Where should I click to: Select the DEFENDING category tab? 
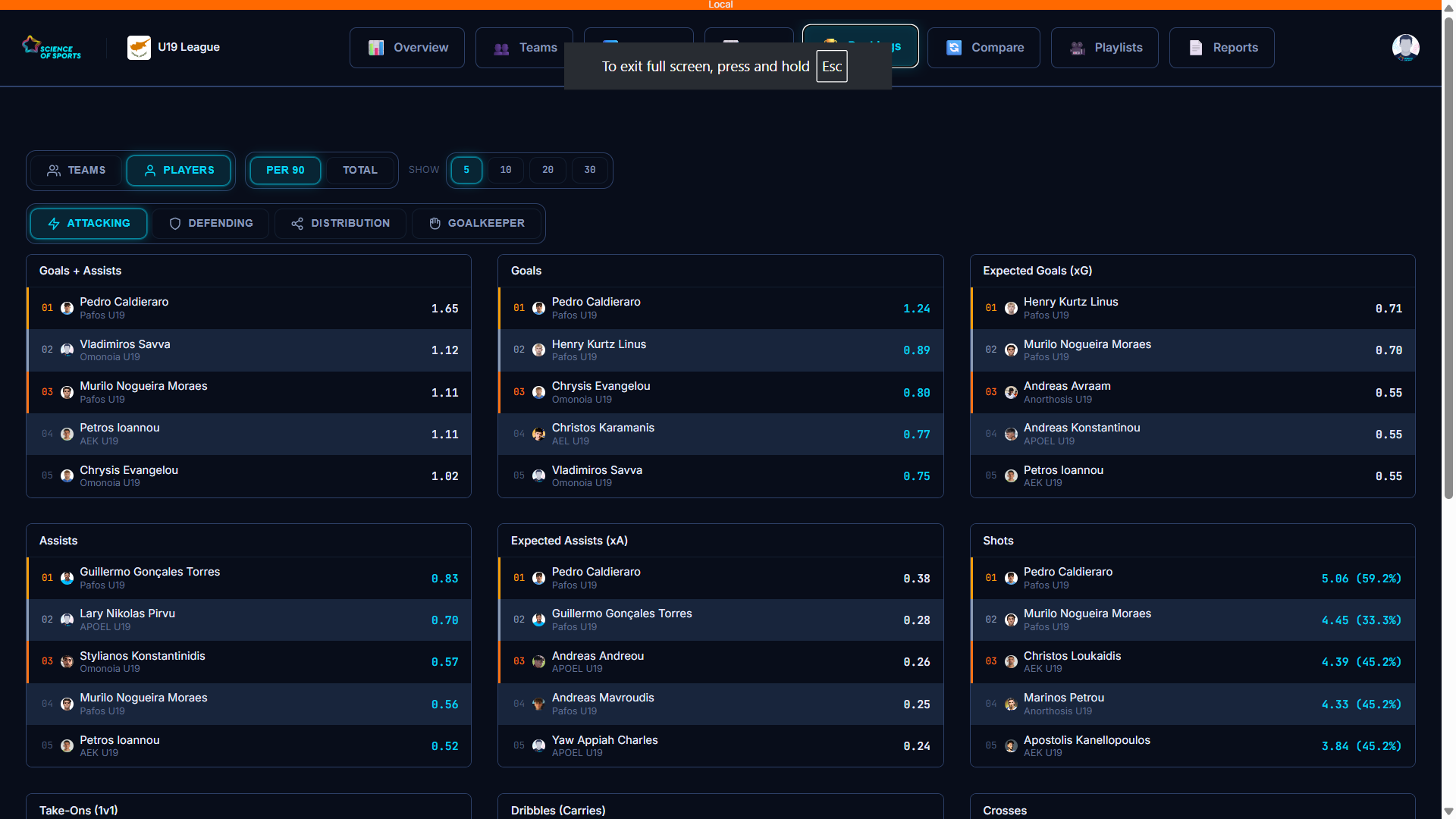tap(210, 224)
